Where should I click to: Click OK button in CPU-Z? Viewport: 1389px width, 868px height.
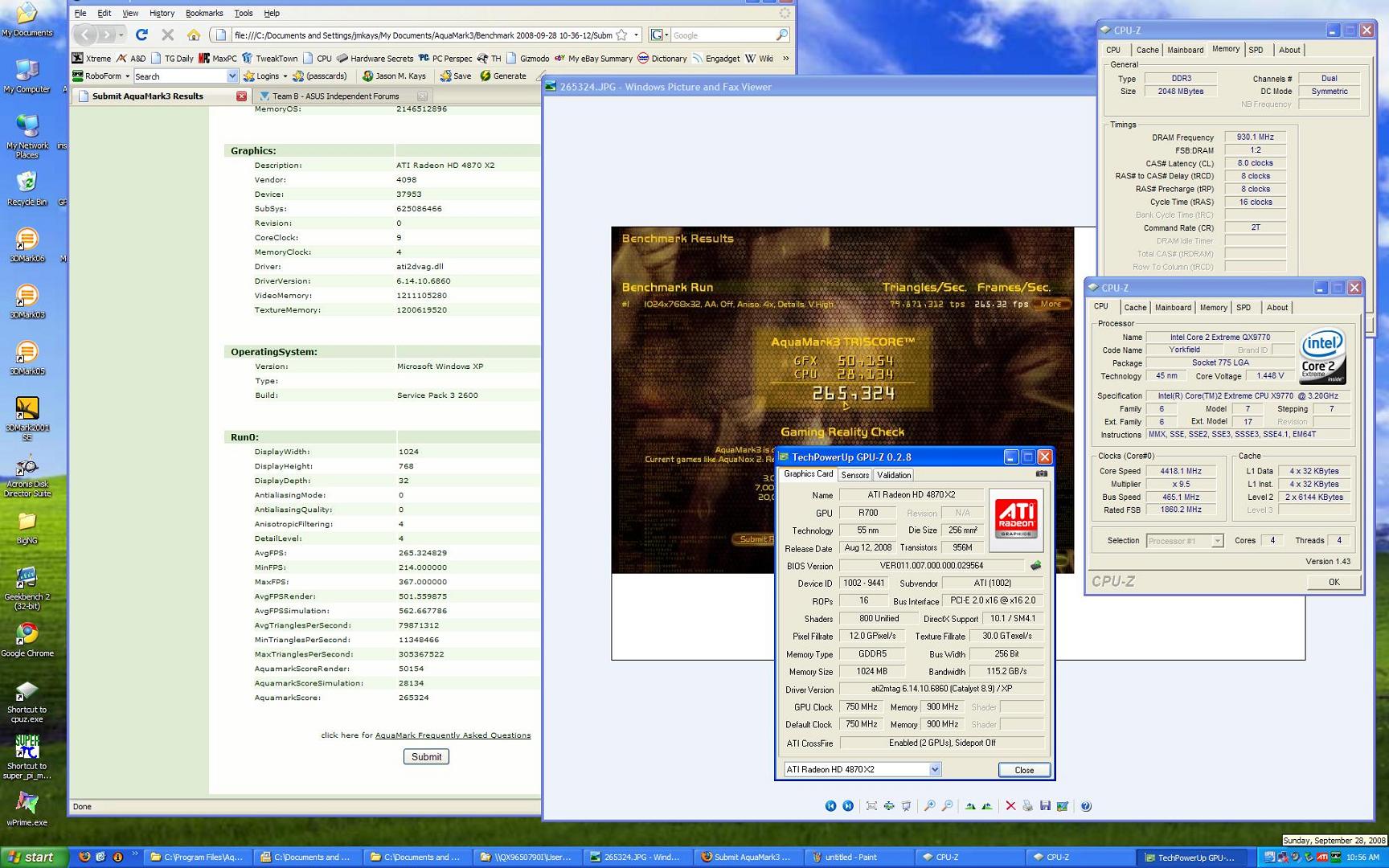tap(1334, 582)
